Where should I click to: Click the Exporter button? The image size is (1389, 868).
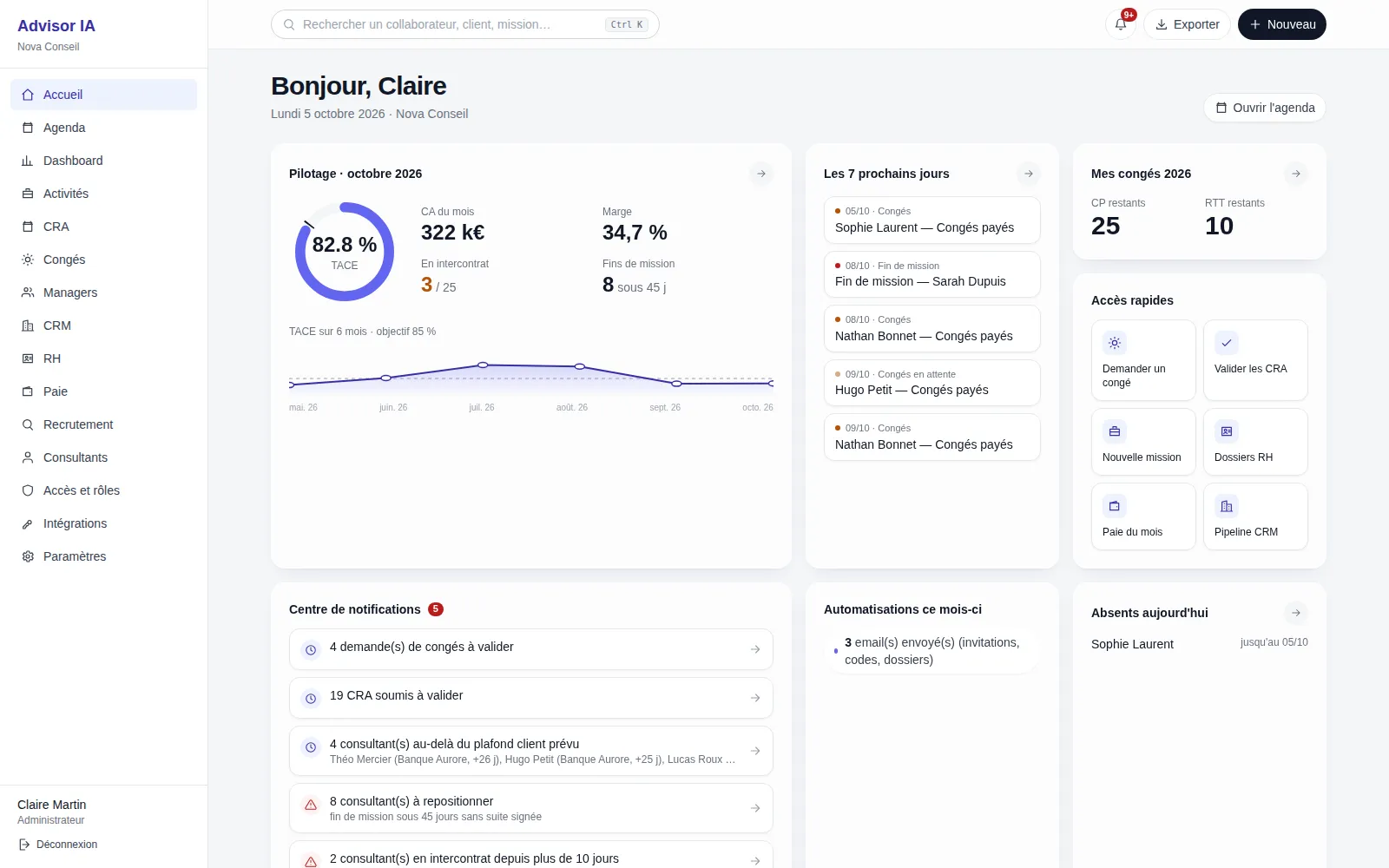point(1187,24)
